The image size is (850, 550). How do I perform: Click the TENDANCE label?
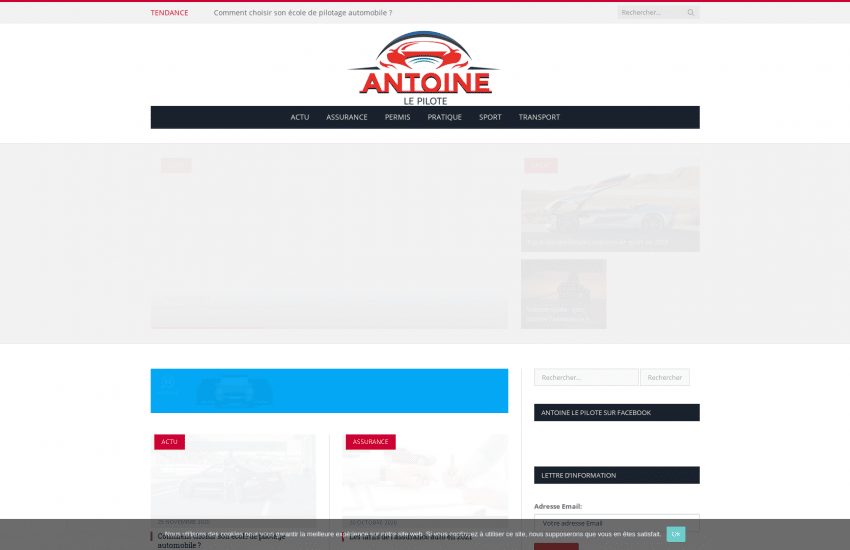point(169,12)
